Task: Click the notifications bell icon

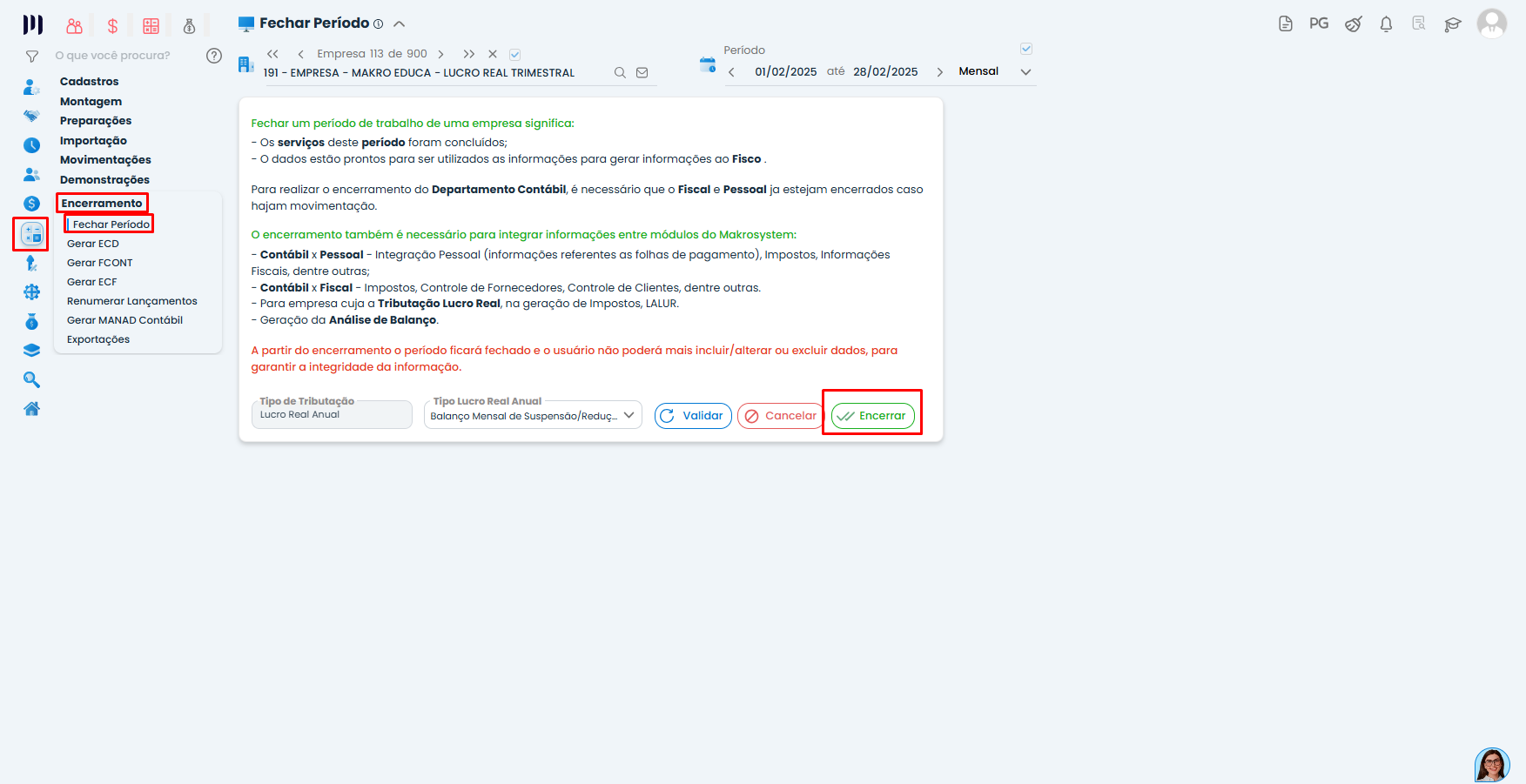Action: (x=1386, y=25)
